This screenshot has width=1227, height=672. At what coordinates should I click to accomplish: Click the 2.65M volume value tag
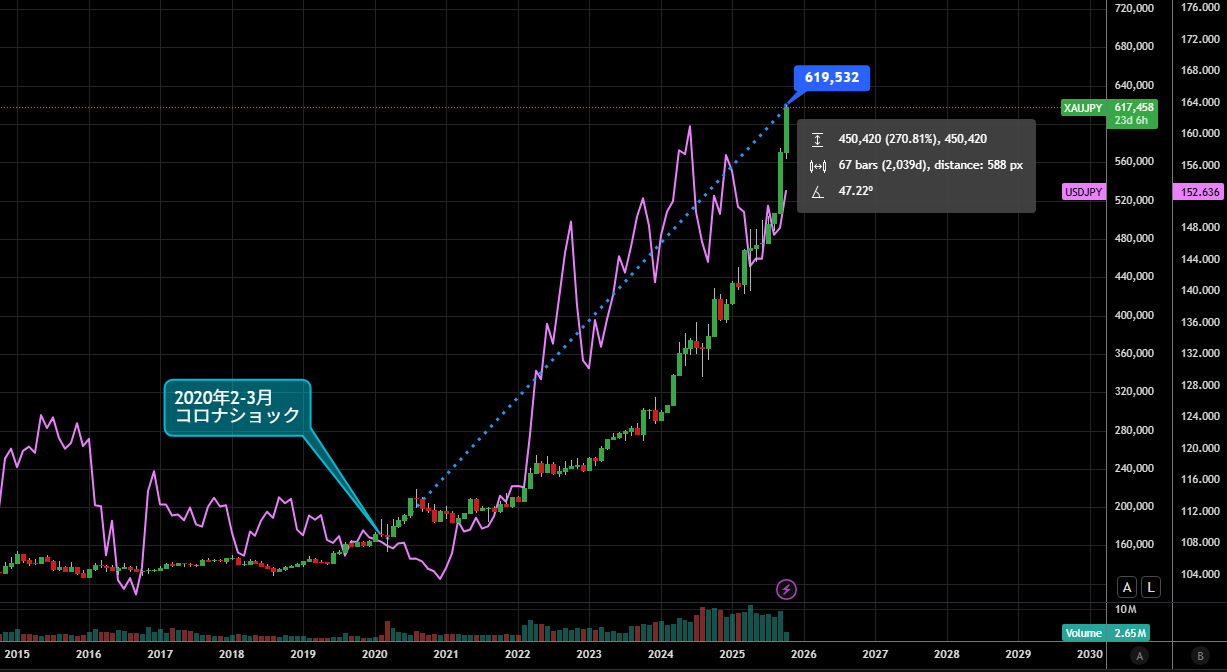(1128, 633)
